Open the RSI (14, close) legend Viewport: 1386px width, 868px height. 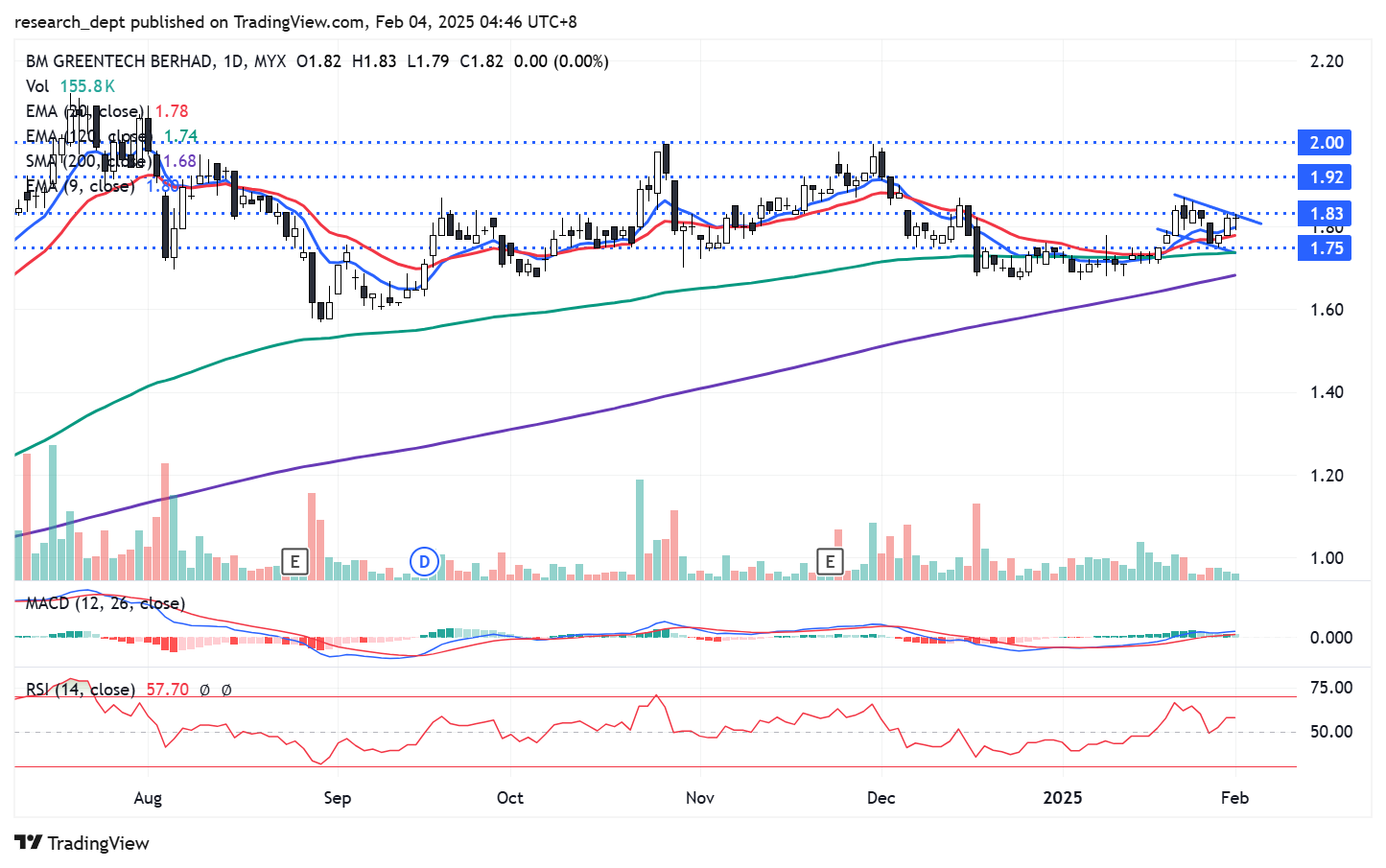pyautogui.click(x=80, y=690)
